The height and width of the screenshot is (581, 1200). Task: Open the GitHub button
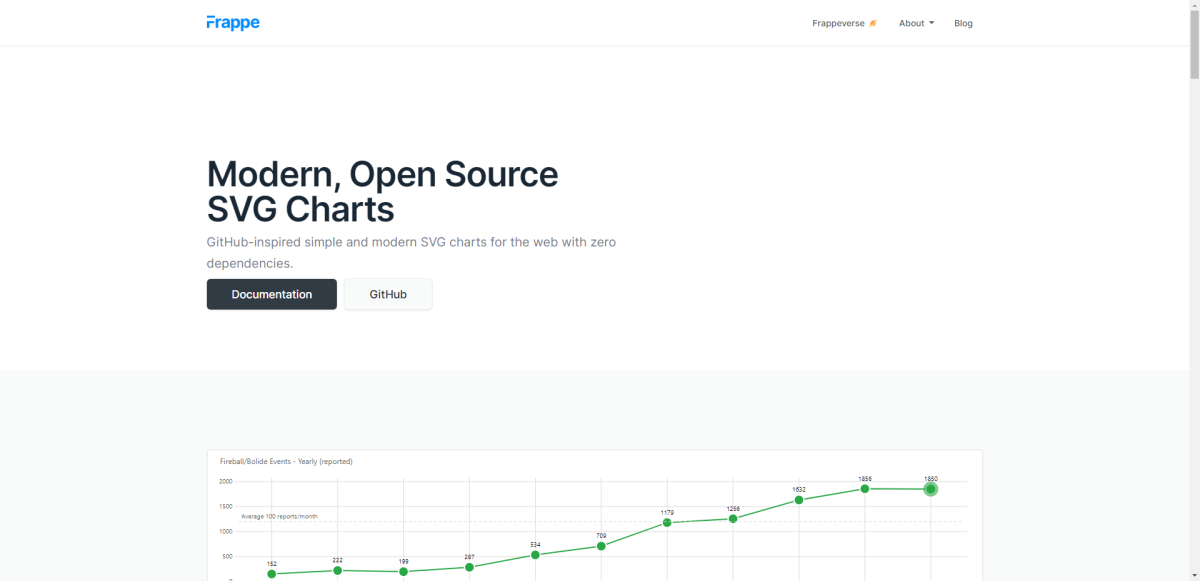tap(388, 294)
